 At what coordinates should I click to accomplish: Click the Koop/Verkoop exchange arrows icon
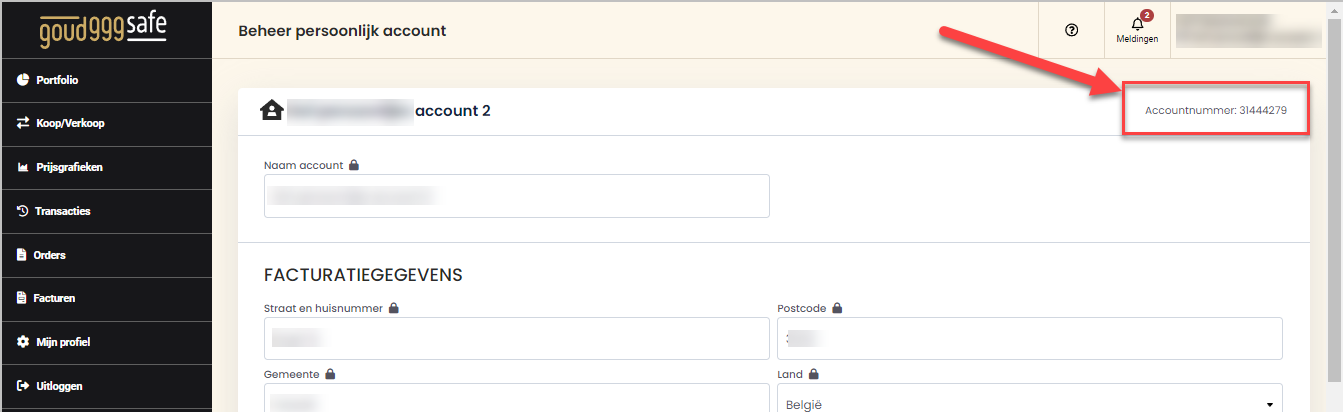(22, 124)
